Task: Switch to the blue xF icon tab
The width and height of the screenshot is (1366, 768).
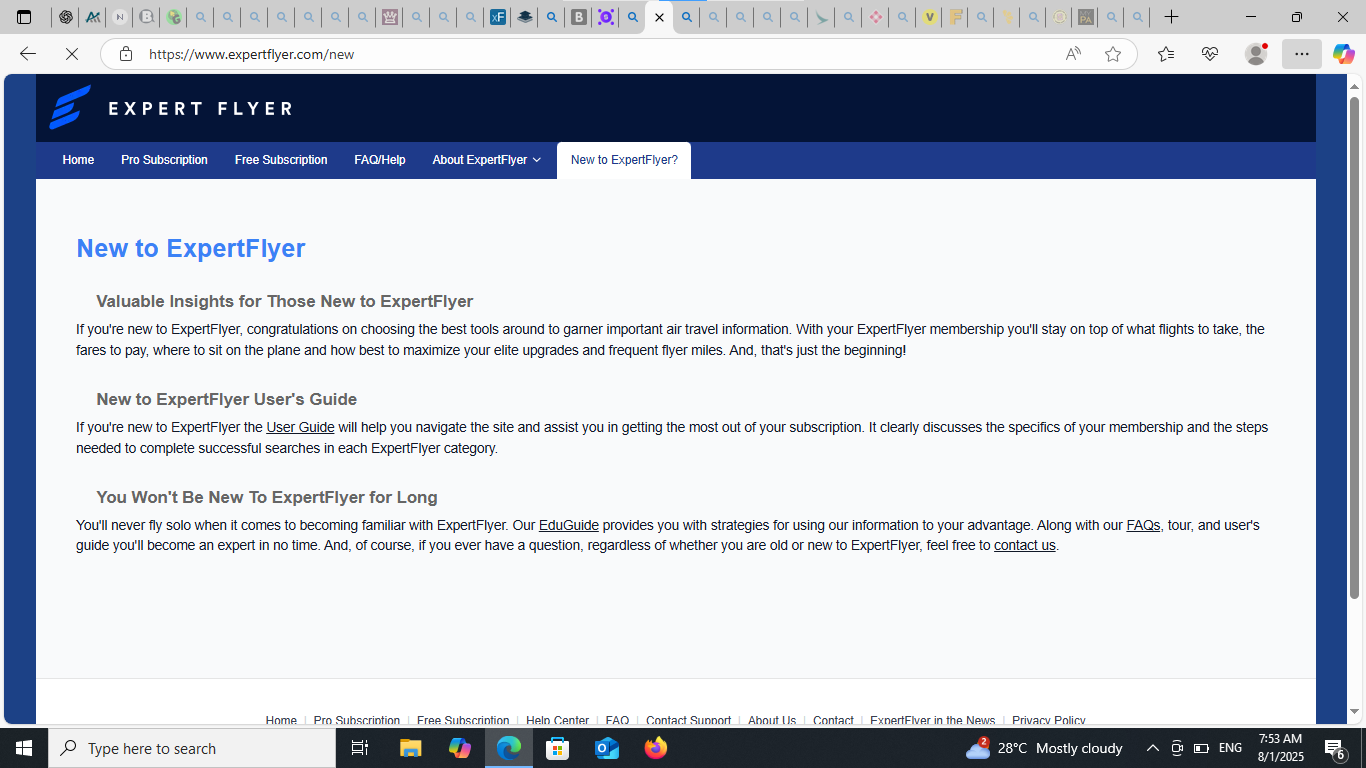Action: (x=497, y=17)
